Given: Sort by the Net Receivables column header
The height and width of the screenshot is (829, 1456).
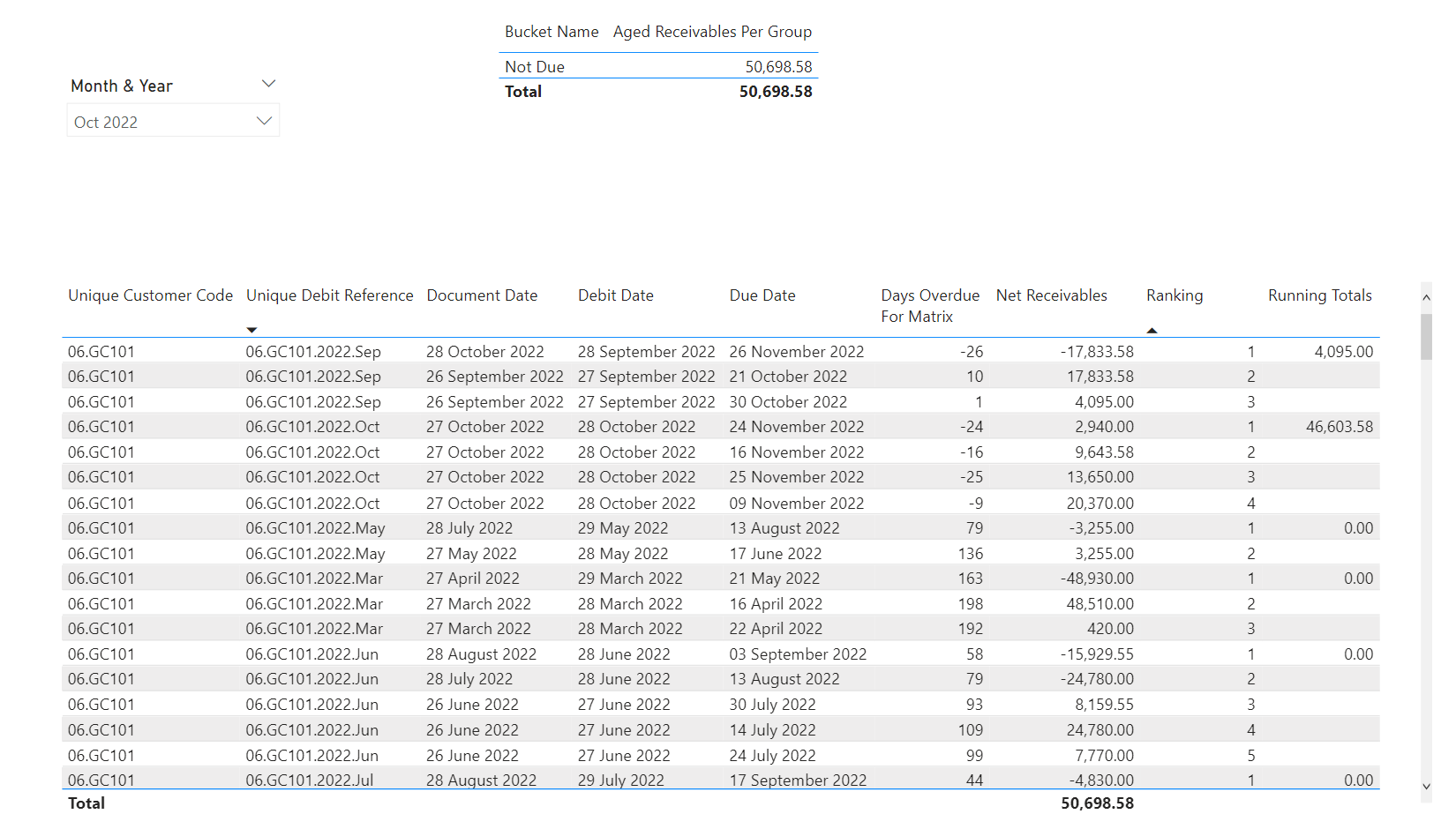Looking at the screenshot, I should 1051,295.
